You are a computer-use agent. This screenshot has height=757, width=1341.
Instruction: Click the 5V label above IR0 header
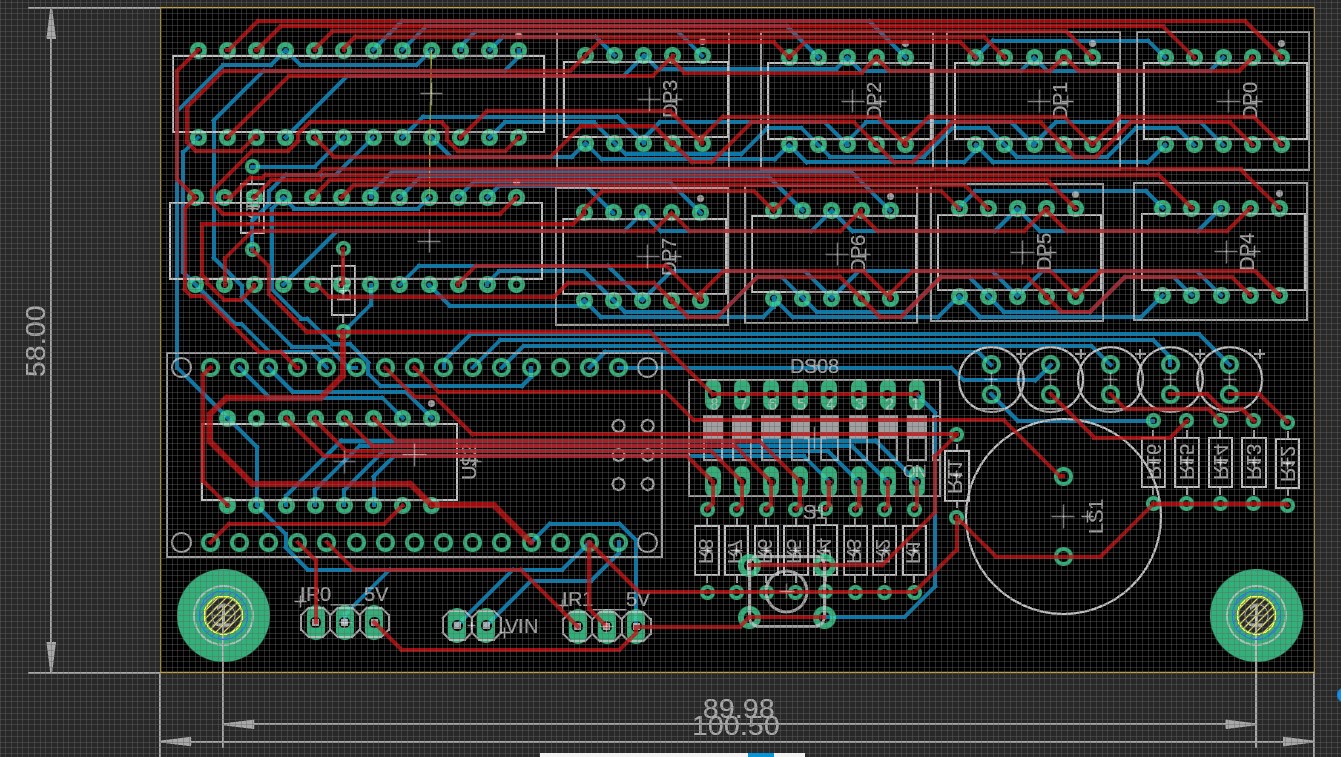375,595
